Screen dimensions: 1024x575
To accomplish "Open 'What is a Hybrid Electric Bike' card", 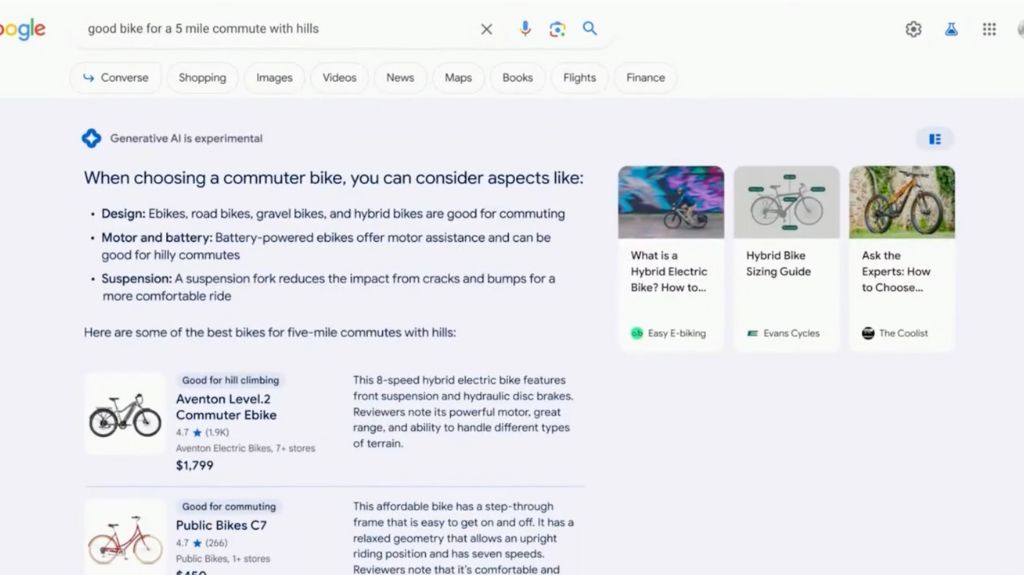I will click(x=671, y=259).
